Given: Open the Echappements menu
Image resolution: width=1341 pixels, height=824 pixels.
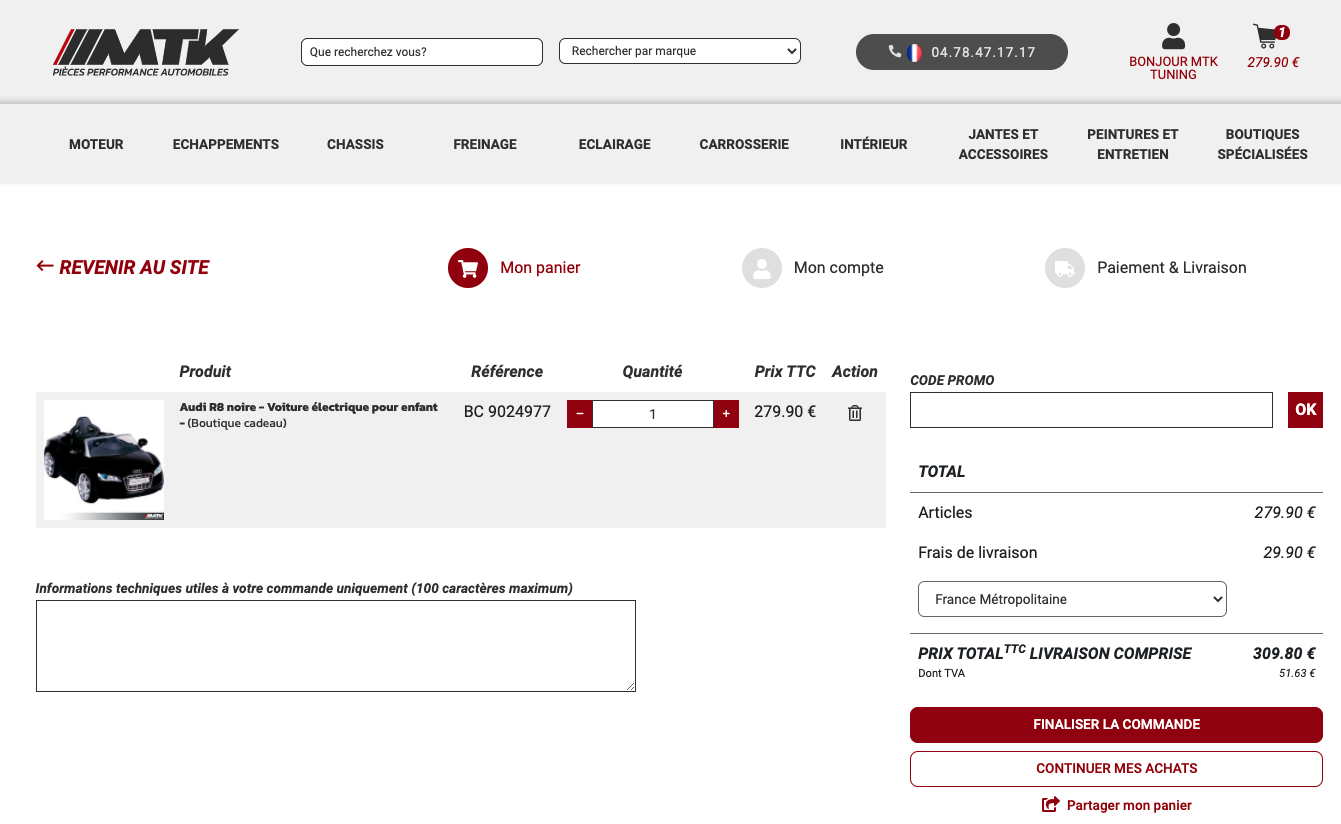Looking at the screenshot, I should pos(226,144).
